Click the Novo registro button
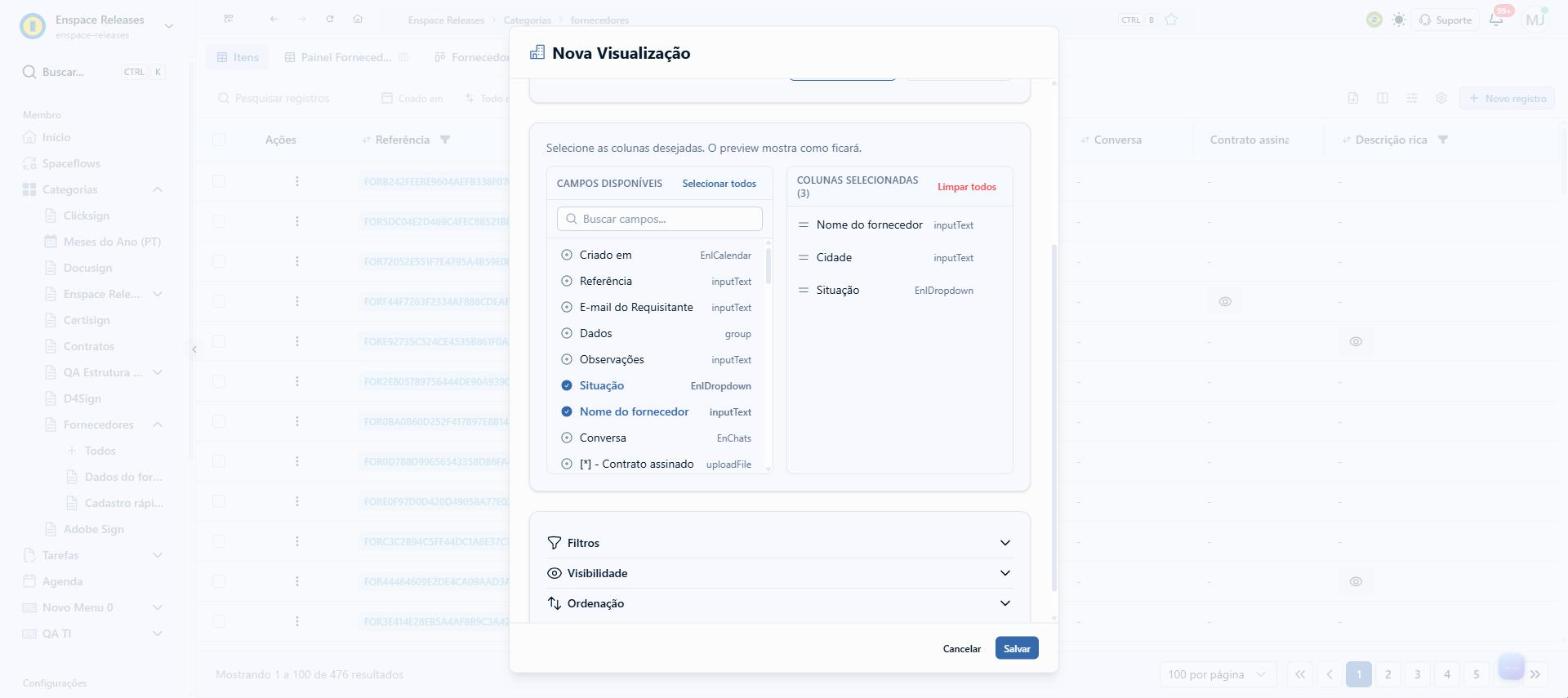 pyautogui.click(x=1507, y=98)
